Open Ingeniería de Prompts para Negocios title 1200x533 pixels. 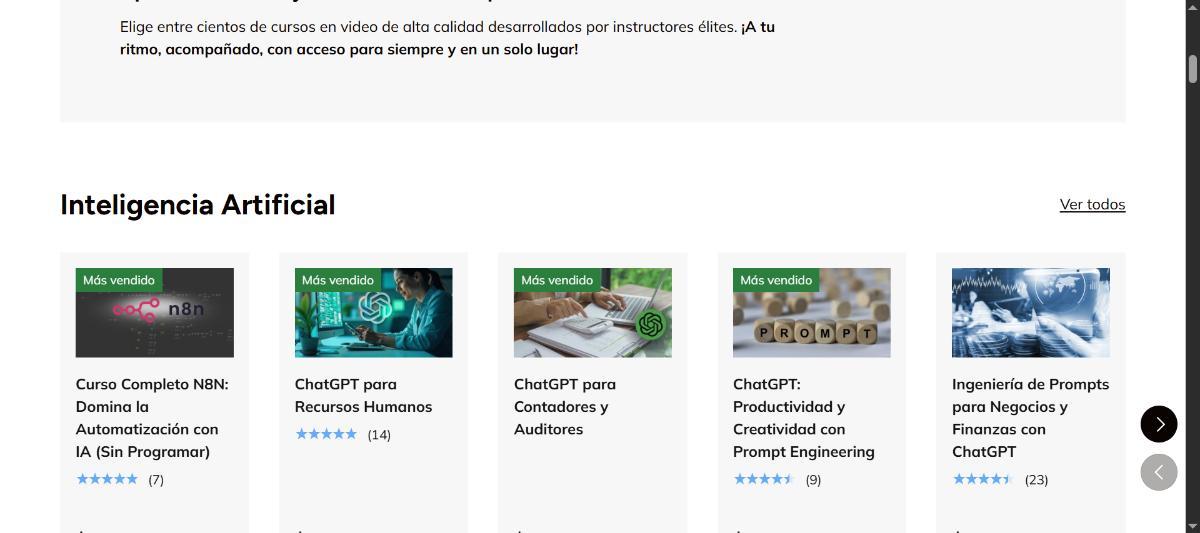[1030, 418]
